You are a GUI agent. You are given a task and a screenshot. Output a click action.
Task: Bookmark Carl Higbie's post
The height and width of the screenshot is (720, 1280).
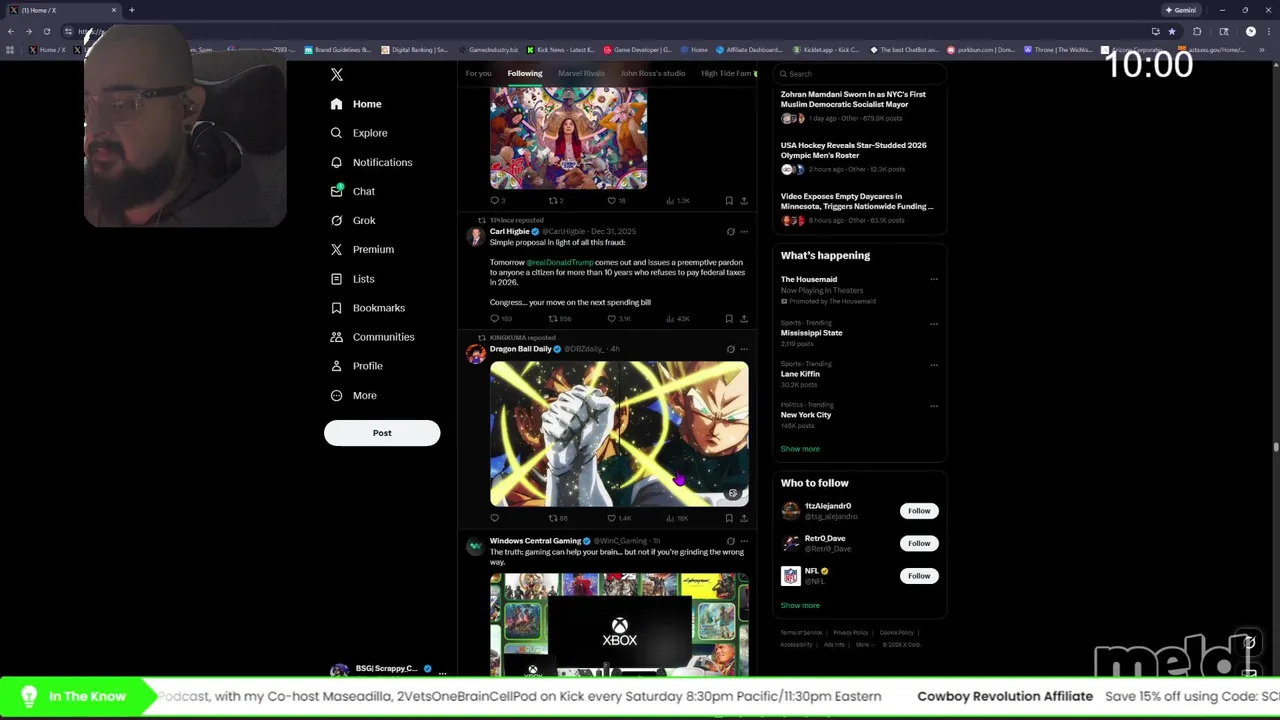click(x=729, y=318)
